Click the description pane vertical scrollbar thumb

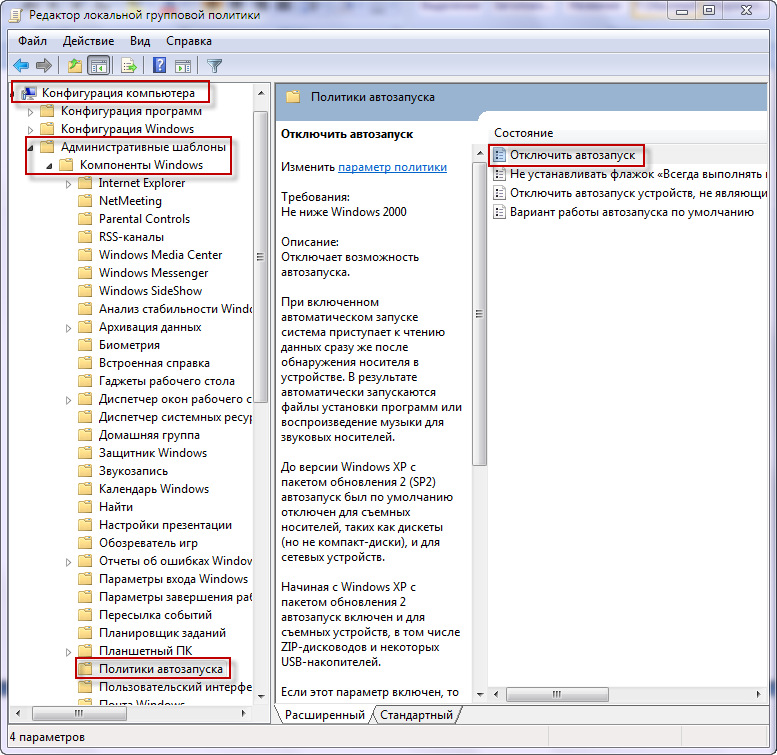click(x=479, y=314)
